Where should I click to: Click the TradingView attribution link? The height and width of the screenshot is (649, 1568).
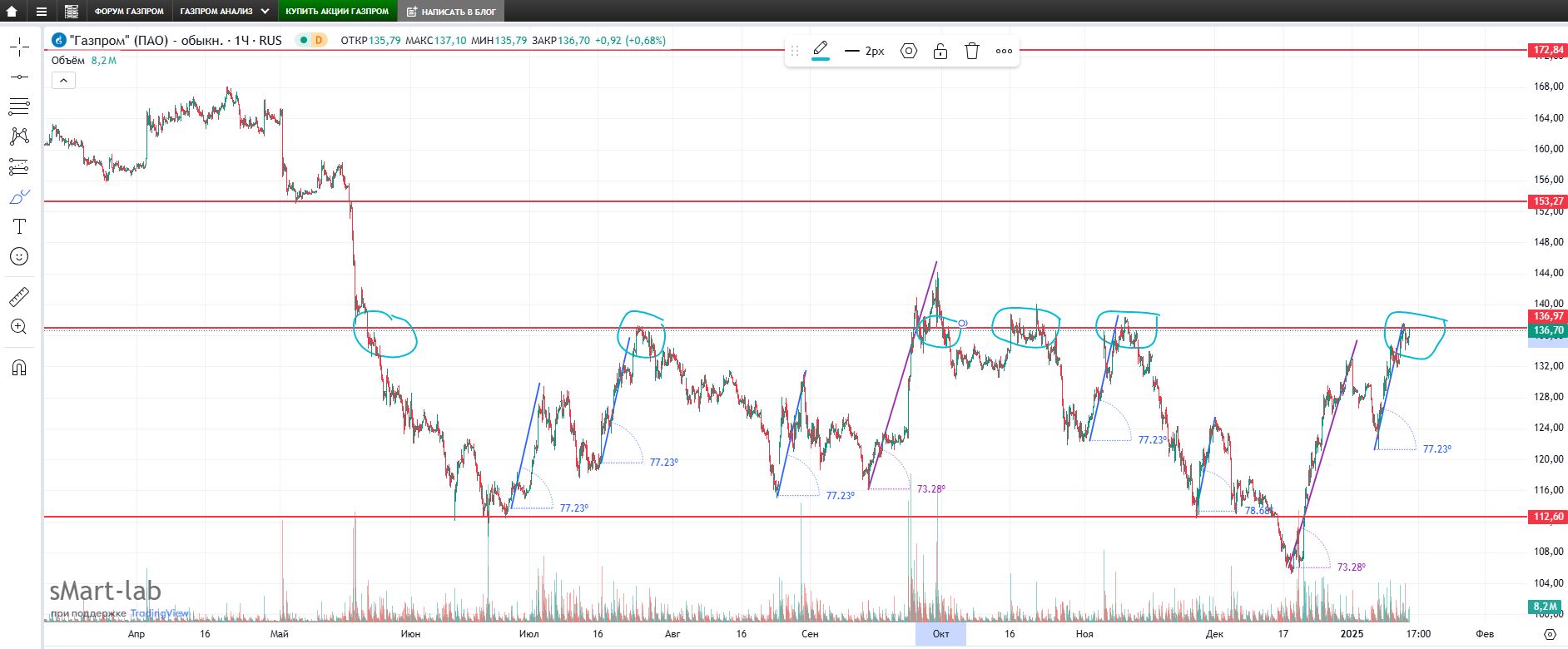pyautogui.click(x=160, y=613)
